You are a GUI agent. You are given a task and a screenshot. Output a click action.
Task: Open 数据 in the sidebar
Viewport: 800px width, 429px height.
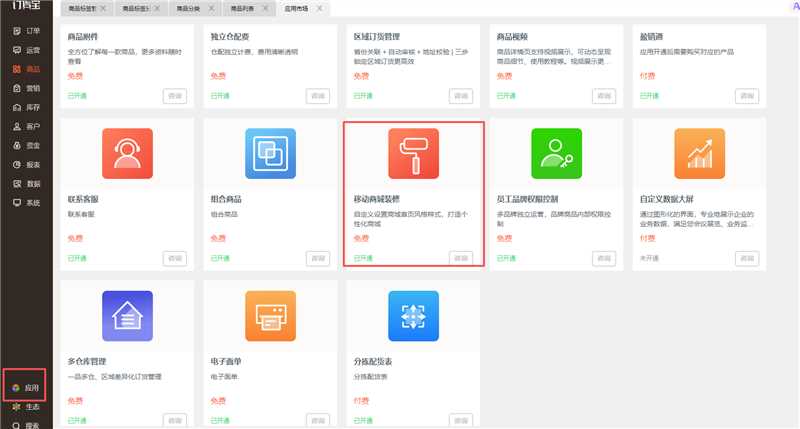(x=26, y=184)
